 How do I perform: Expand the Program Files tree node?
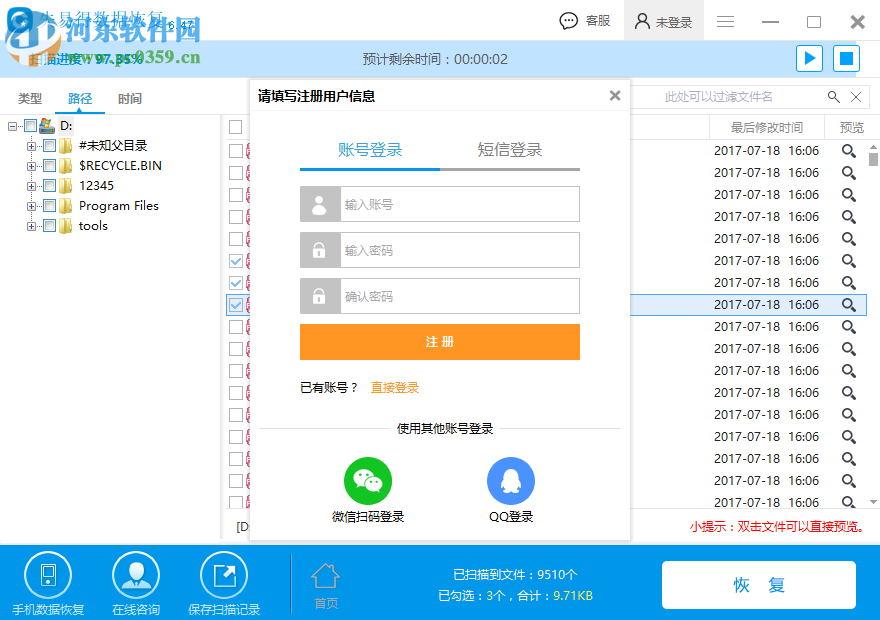[x=31, y=205]
